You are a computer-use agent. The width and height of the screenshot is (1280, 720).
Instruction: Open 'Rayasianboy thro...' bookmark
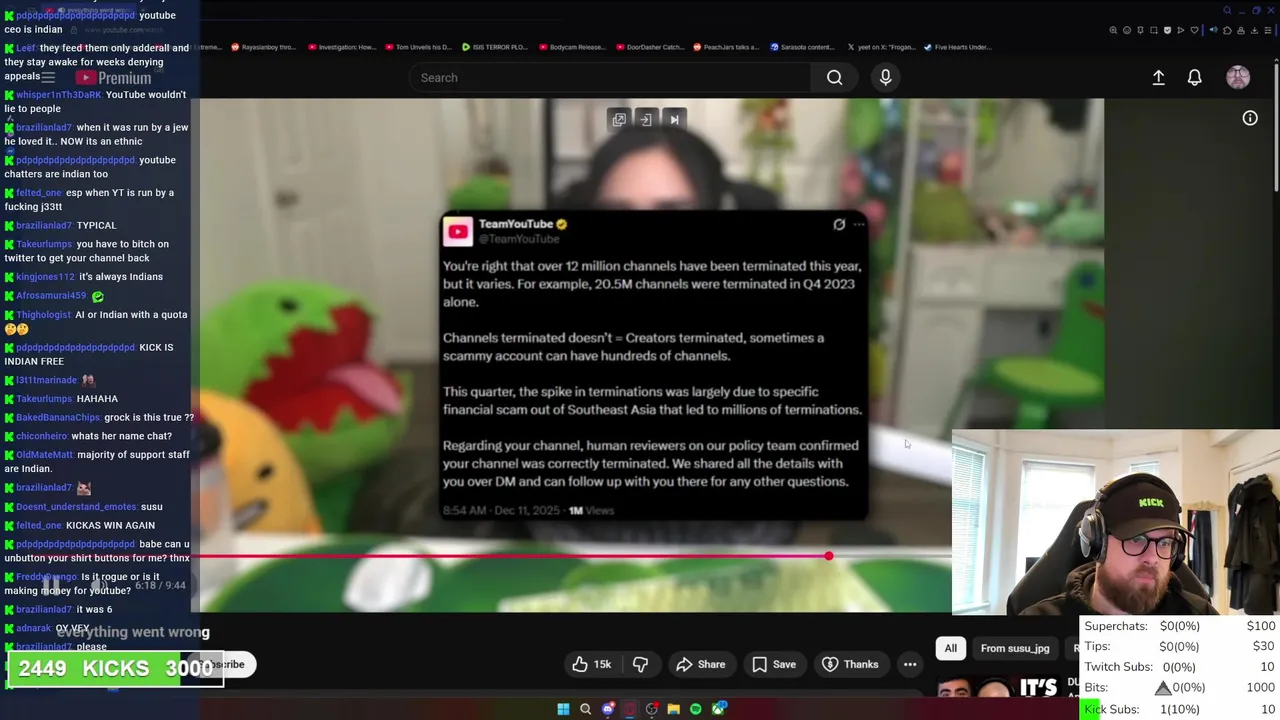tap(264, 47)
